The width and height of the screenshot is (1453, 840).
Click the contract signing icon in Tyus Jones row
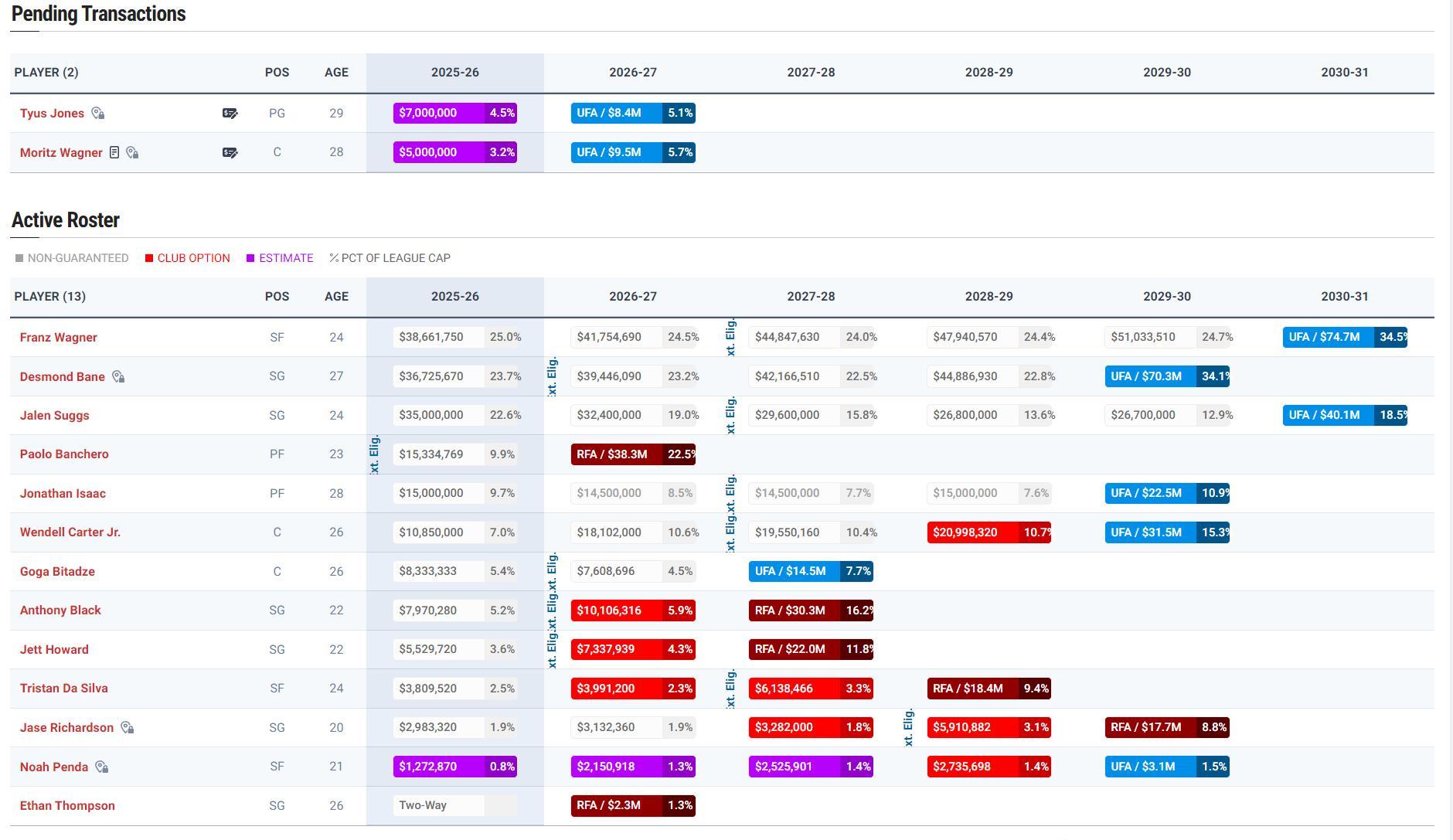tap(230, 114)
